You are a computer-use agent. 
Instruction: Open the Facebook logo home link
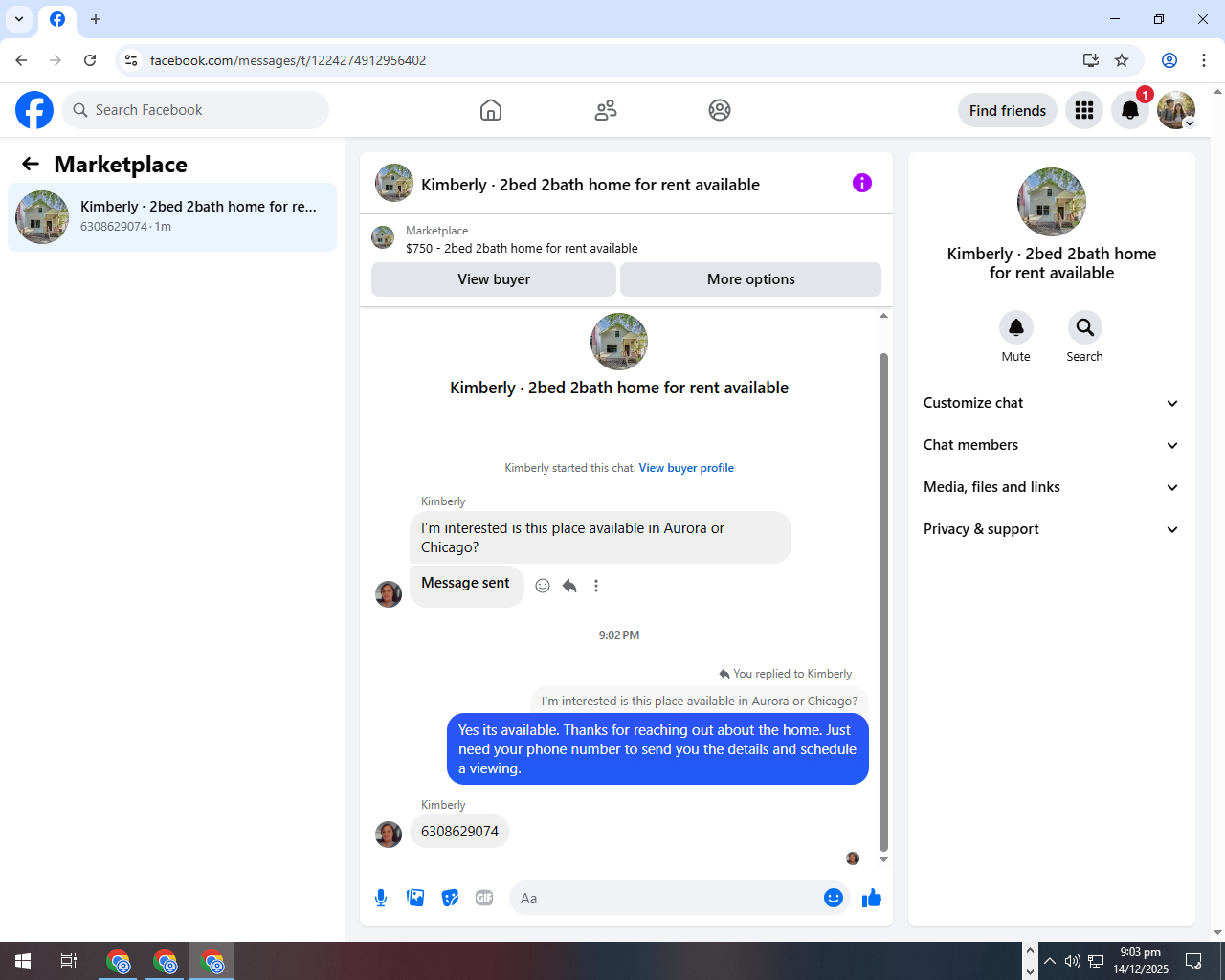pyautogui.click(x=34, y=110)
